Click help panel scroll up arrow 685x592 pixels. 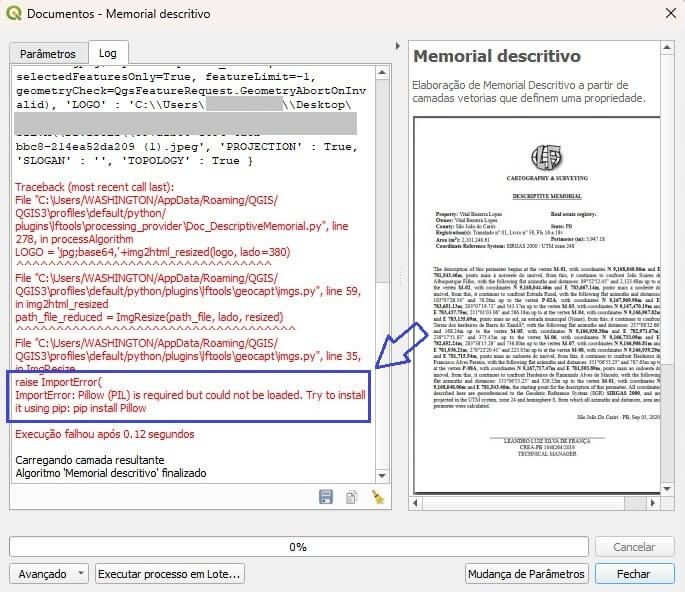(667, 47)
